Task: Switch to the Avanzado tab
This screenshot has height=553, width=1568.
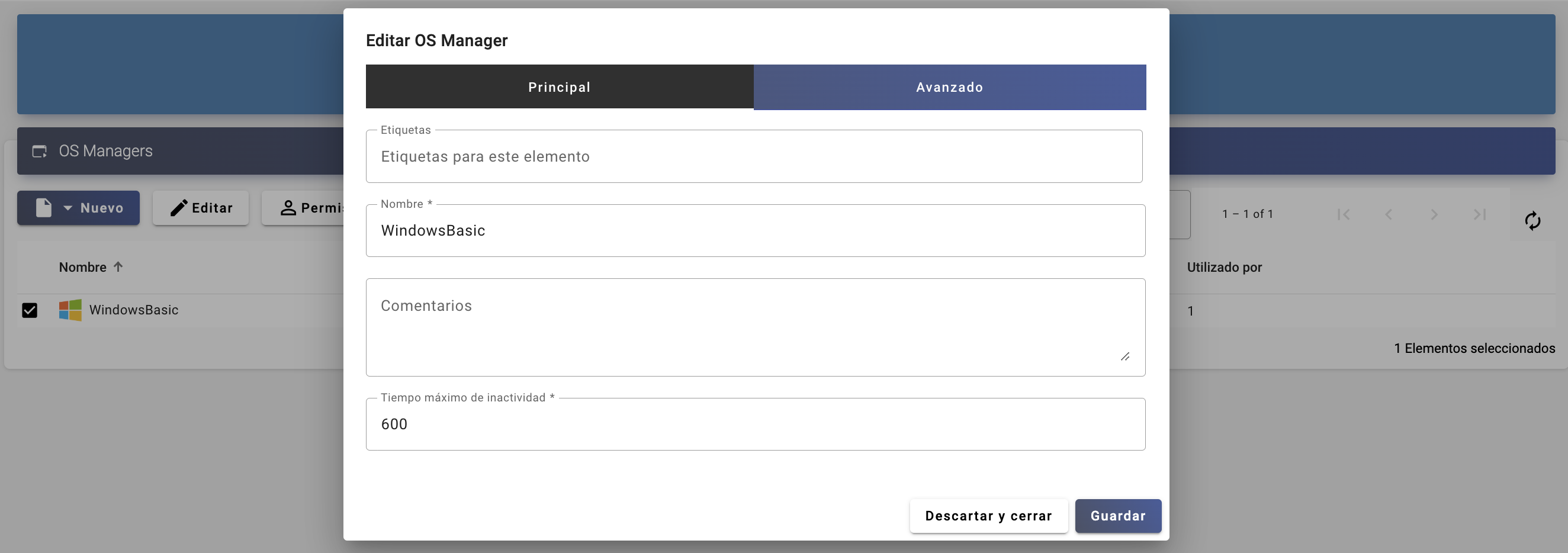Action: [949, 87]
